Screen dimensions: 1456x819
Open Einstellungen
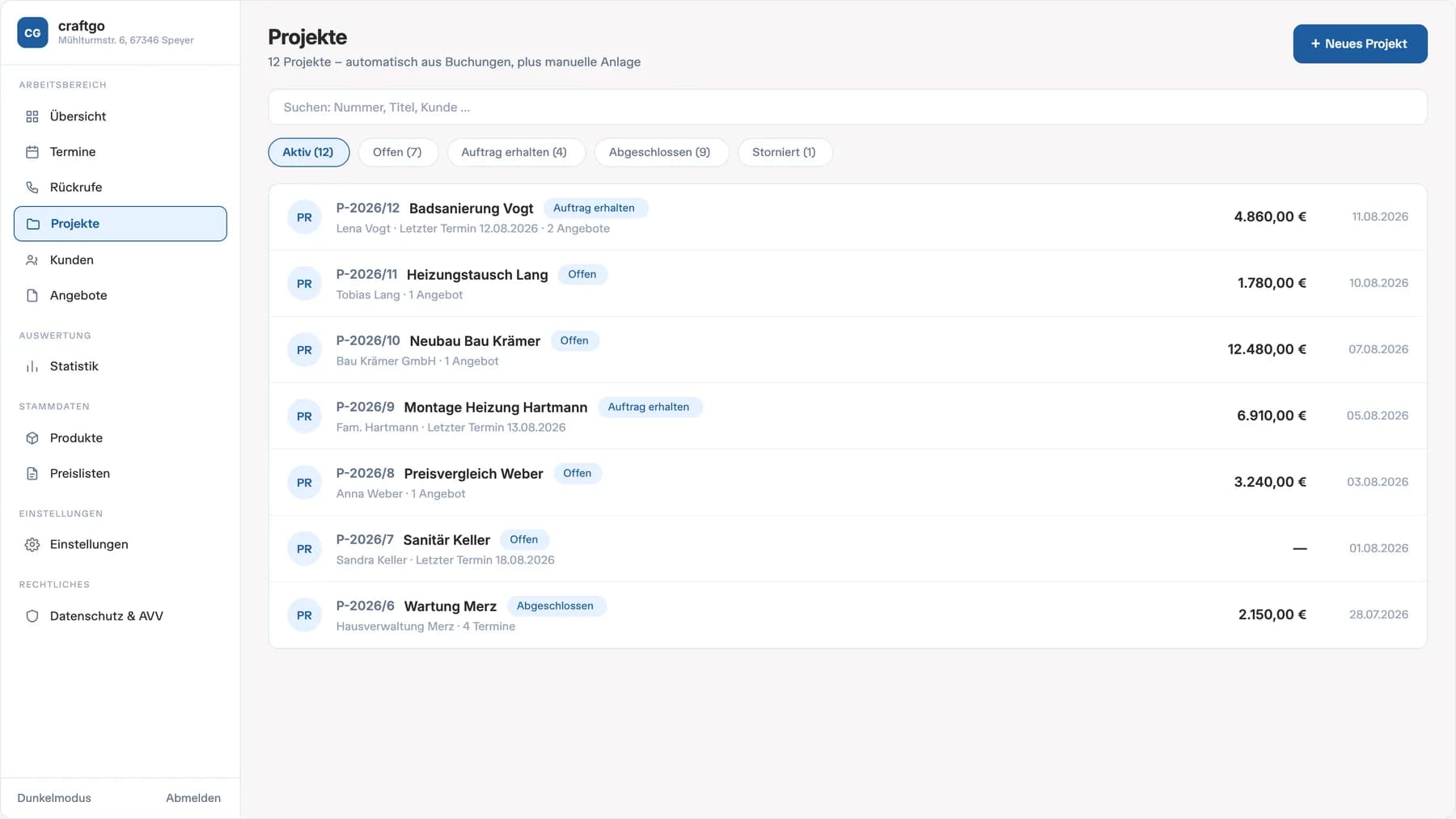pos(120,545)
